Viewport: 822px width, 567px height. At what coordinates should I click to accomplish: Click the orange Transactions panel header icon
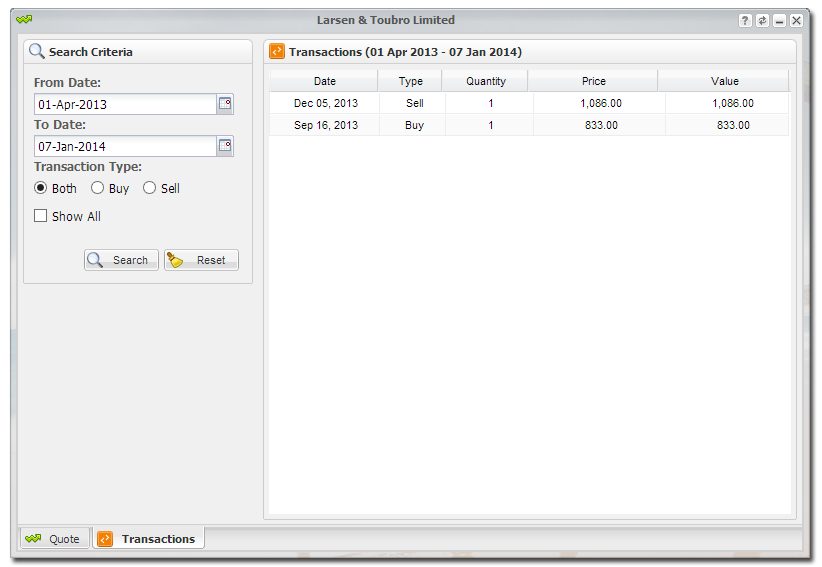pyautogui.click(x=277, y=51)
